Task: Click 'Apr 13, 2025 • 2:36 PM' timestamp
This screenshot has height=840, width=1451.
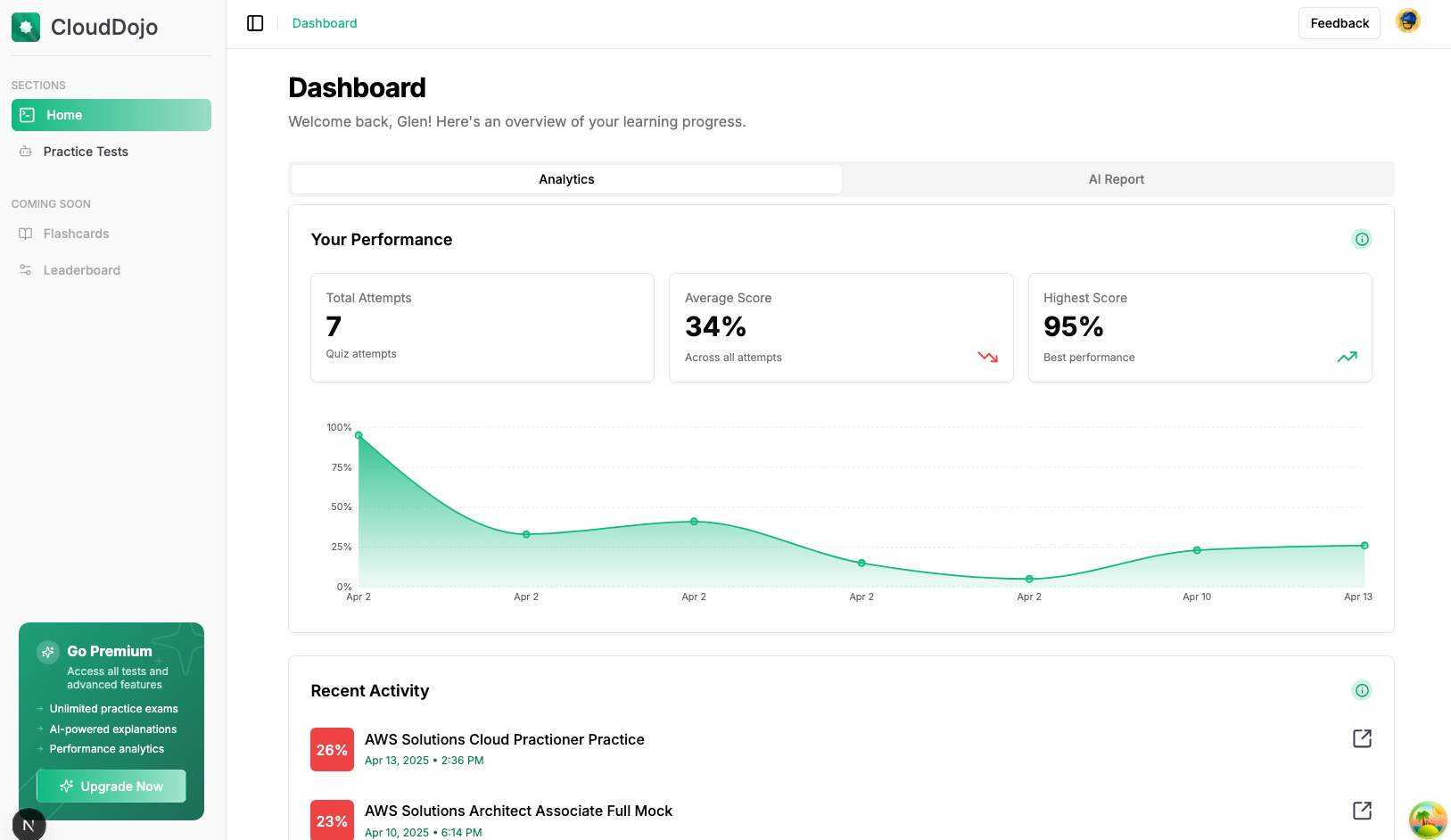Action: click(425, 761)
